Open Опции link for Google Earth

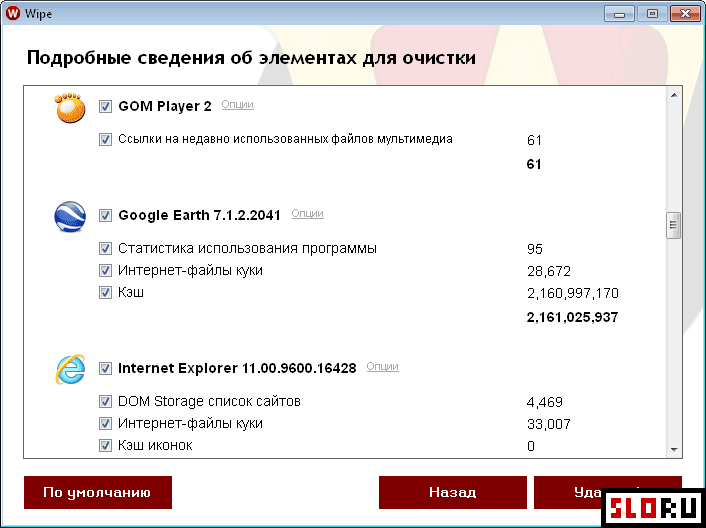click(308, 213)
